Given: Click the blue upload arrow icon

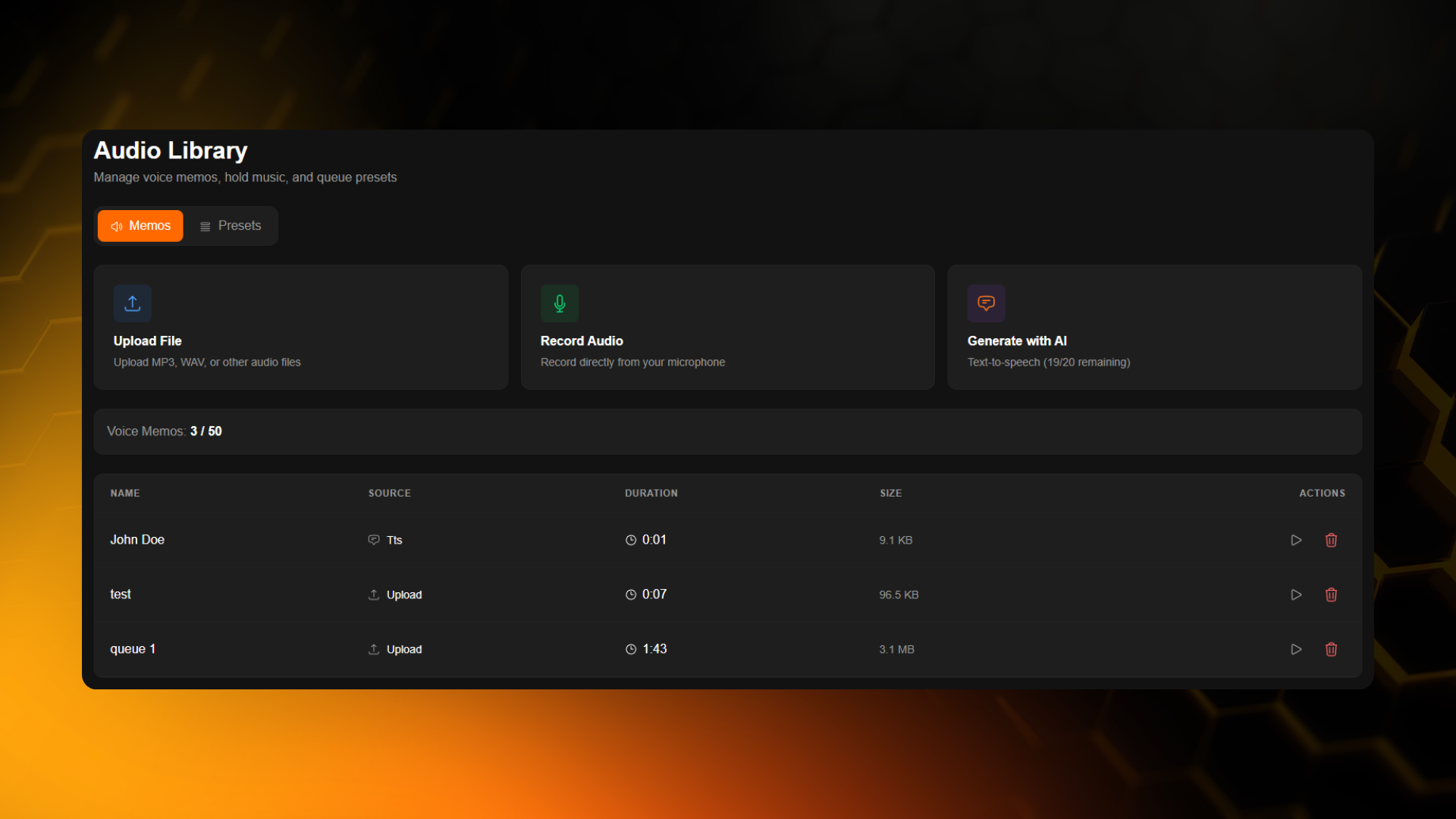Looking at the screenshot, I should pyautogui.click(x=133, y=303).
